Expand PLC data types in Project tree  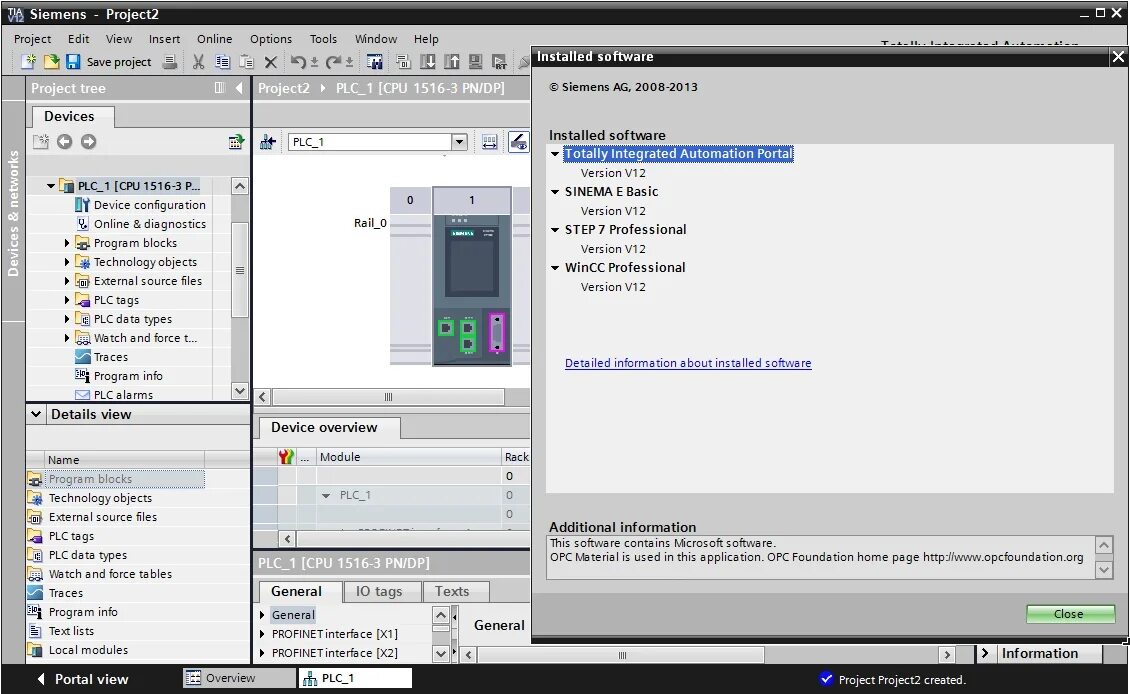67,319
